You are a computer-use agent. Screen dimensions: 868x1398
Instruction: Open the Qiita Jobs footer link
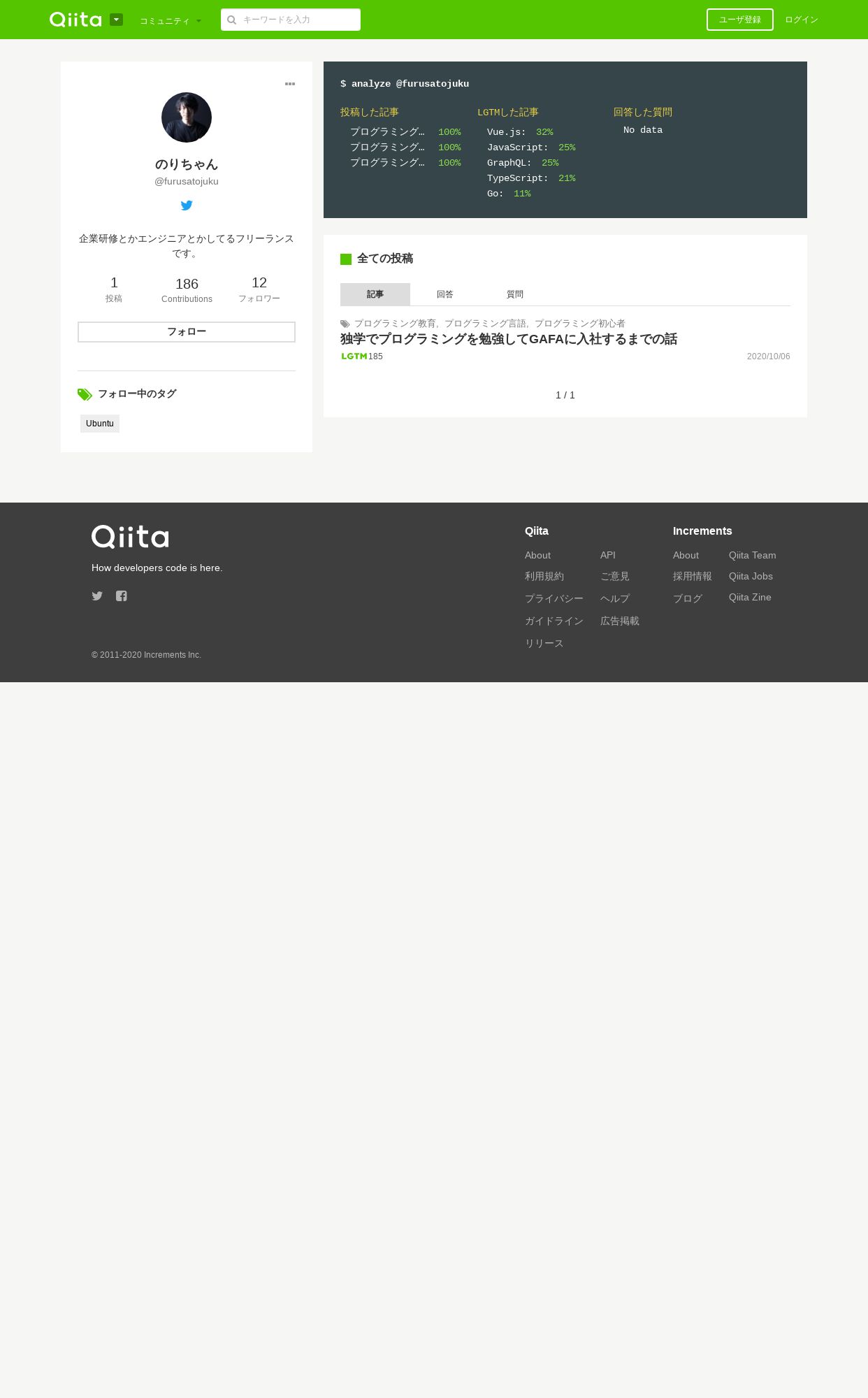point(751,576)
